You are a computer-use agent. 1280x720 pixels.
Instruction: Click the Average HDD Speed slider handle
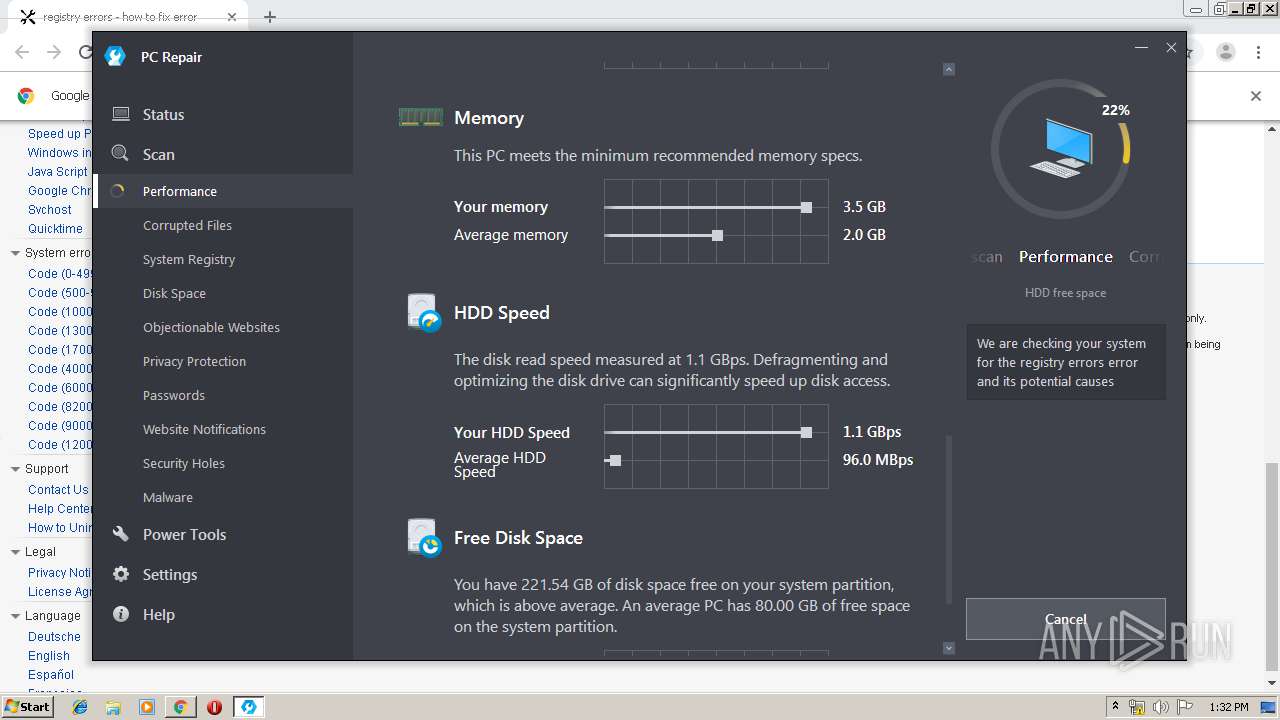coord(615,460)
